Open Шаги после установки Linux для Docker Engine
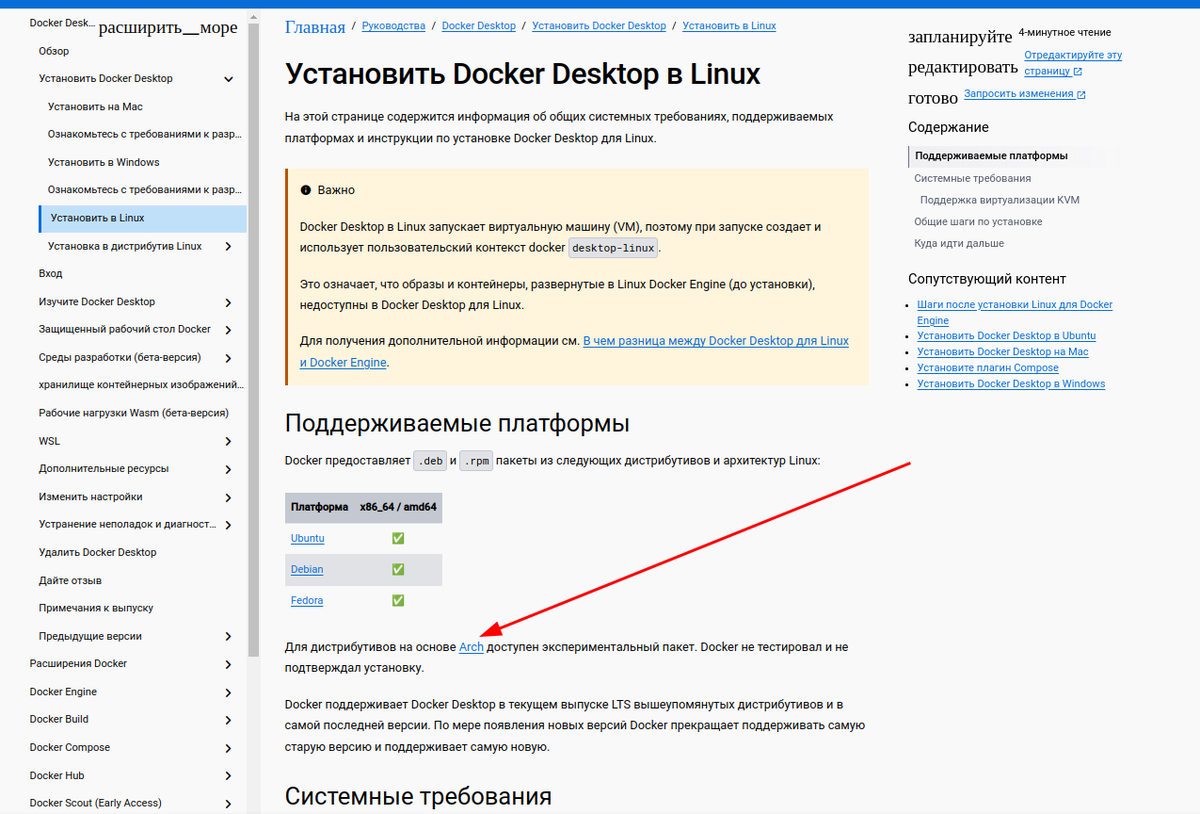 tap(1015, 312)
